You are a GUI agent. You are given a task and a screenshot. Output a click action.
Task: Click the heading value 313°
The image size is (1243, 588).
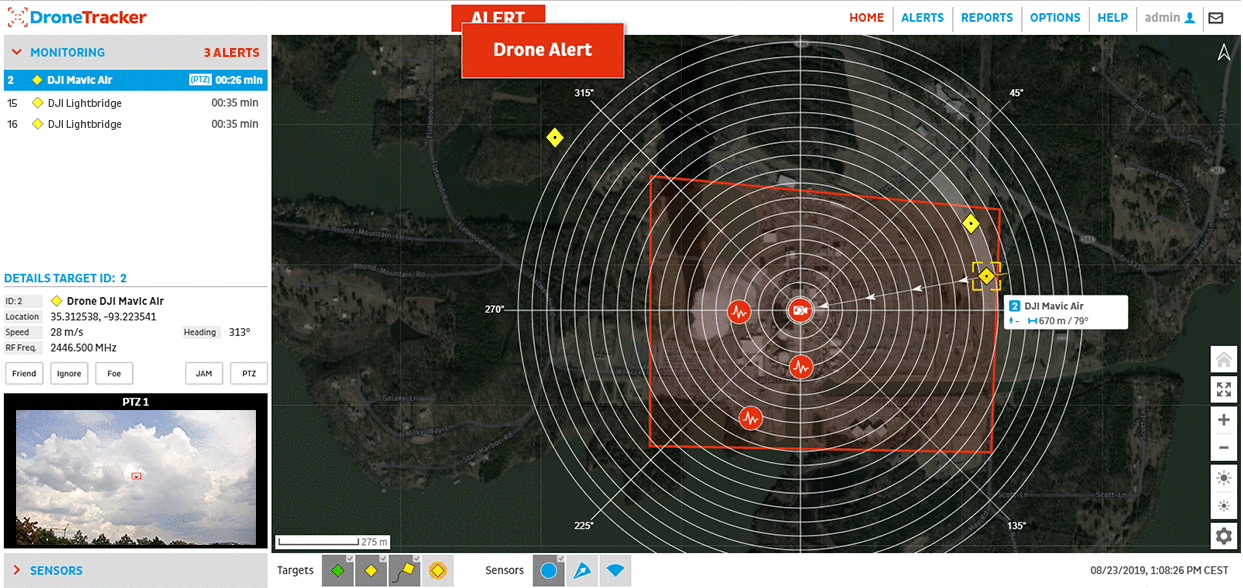pos(240,332)
